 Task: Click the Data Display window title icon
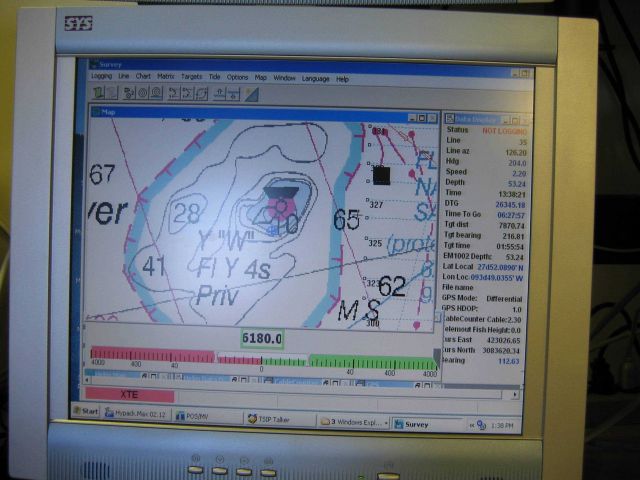[x=450, y=119]
